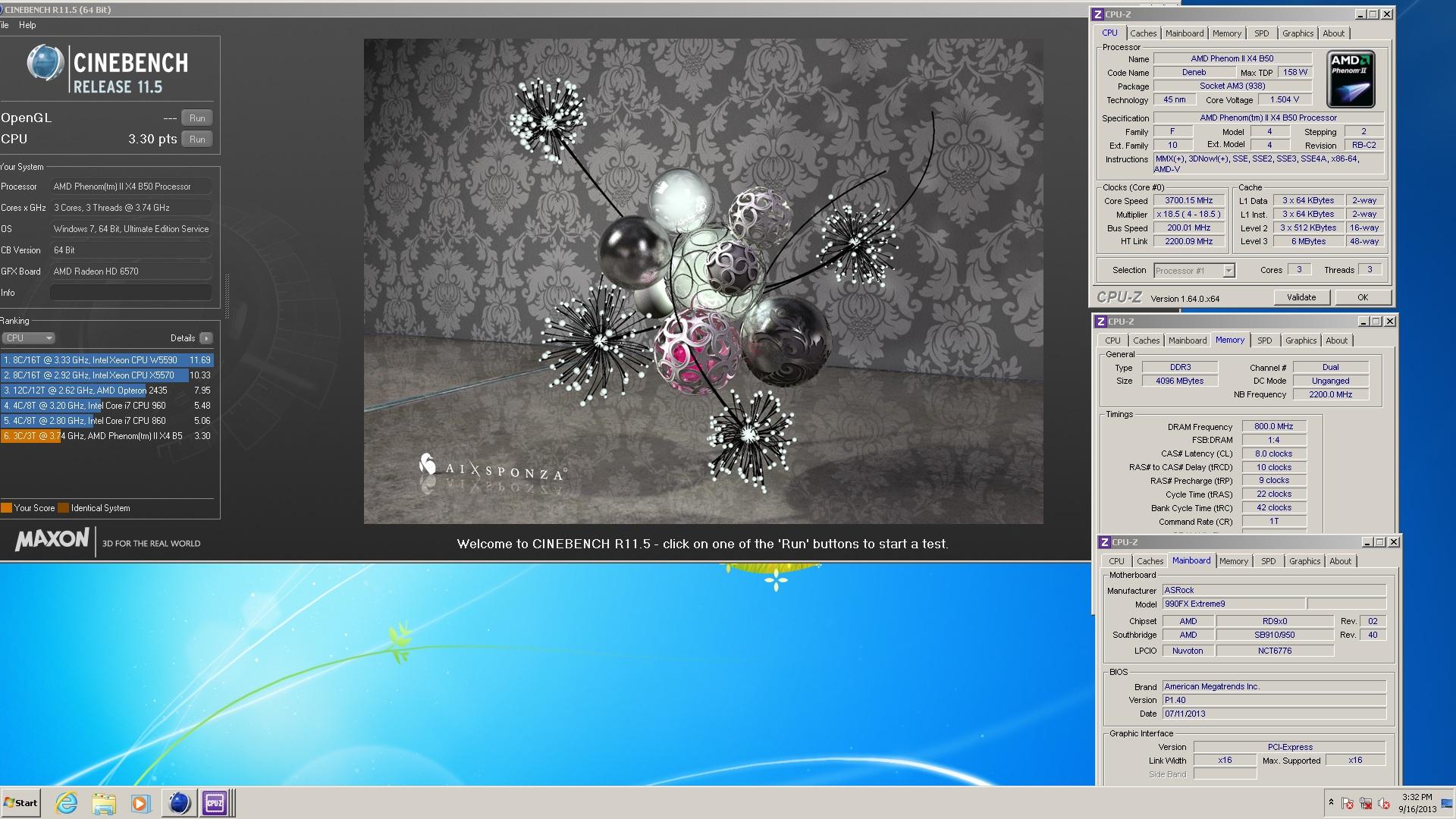Click the rendered Cinebench scene image

[703, 281]
